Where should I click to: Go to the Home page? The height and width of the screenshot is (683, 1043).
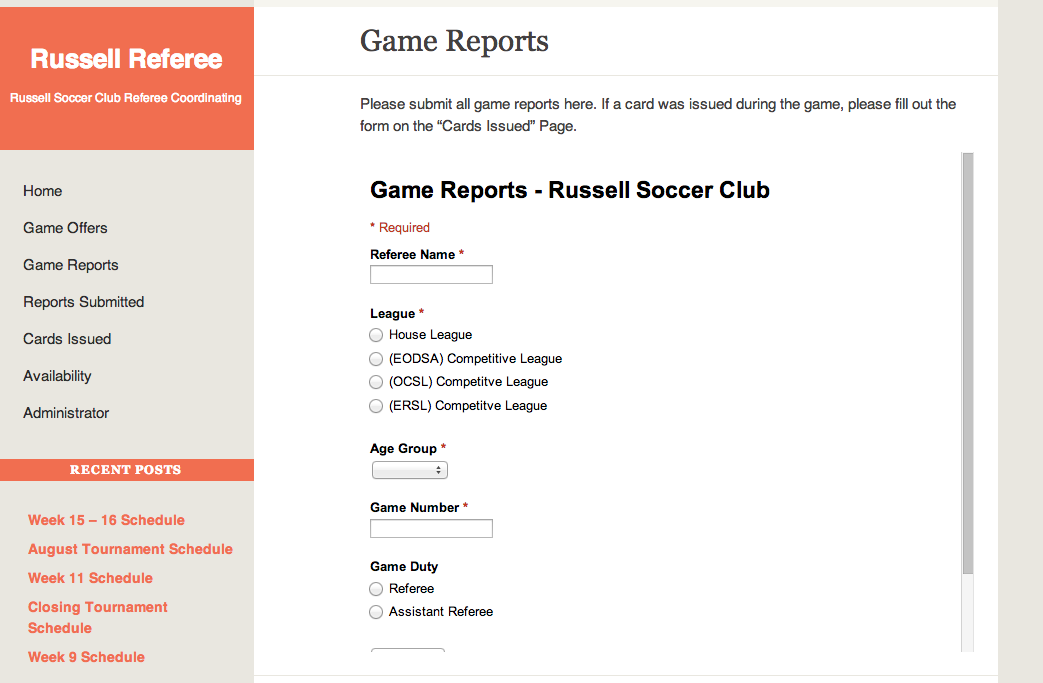[x=43, y=191]
